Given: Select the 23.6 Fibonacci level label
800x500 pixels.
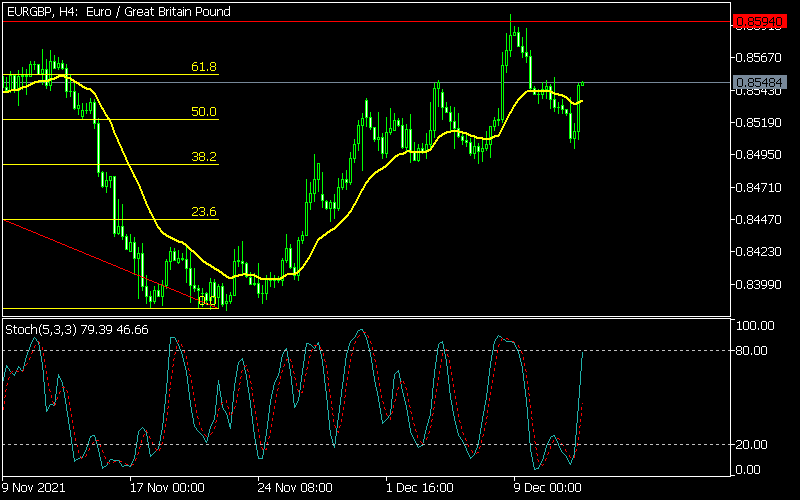Looking at the screenshot, I should (x=204, y=211).
